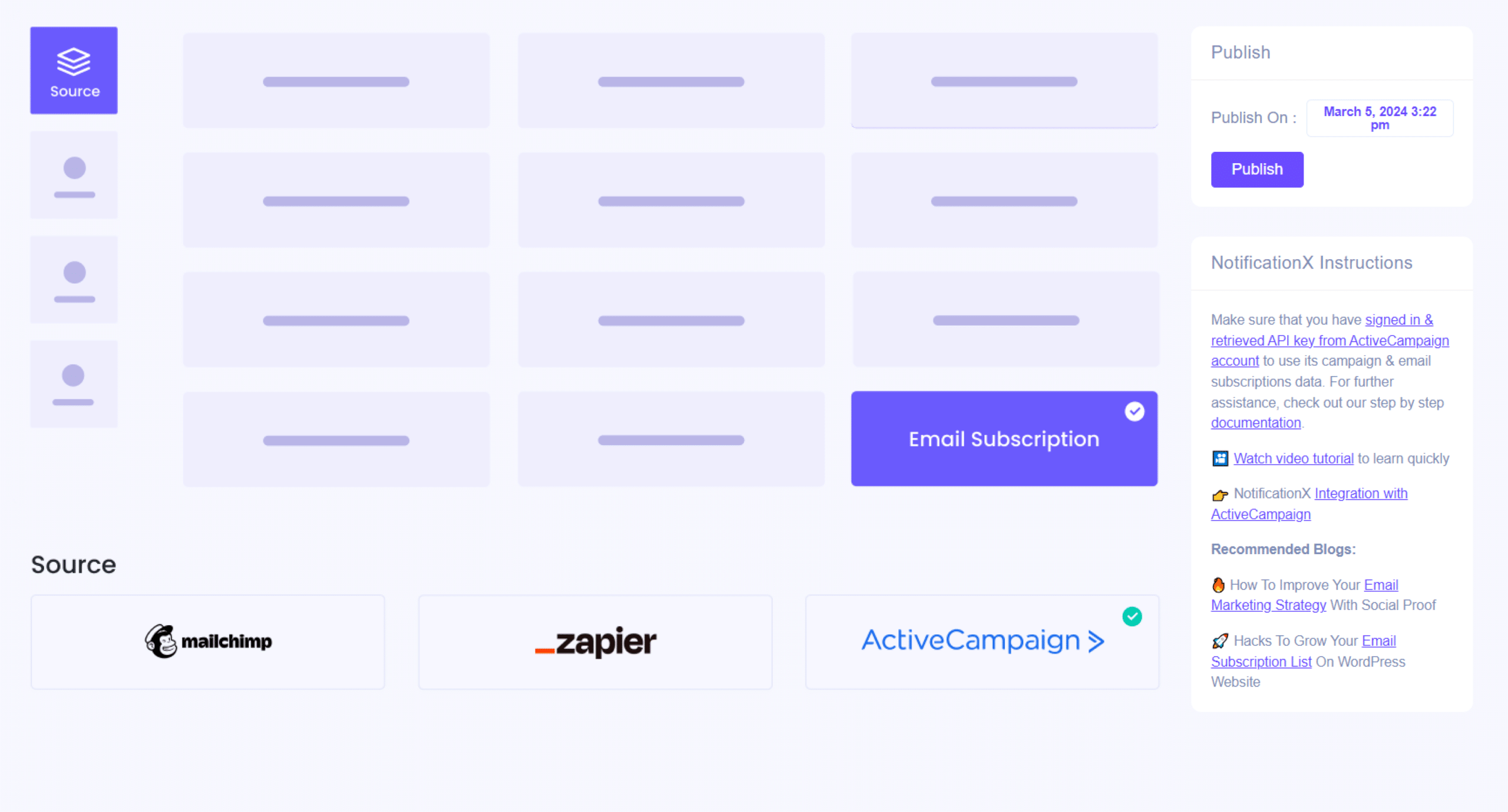Click Watch video tutorial link
1508x812 pixels.
tap(1292, 458)
